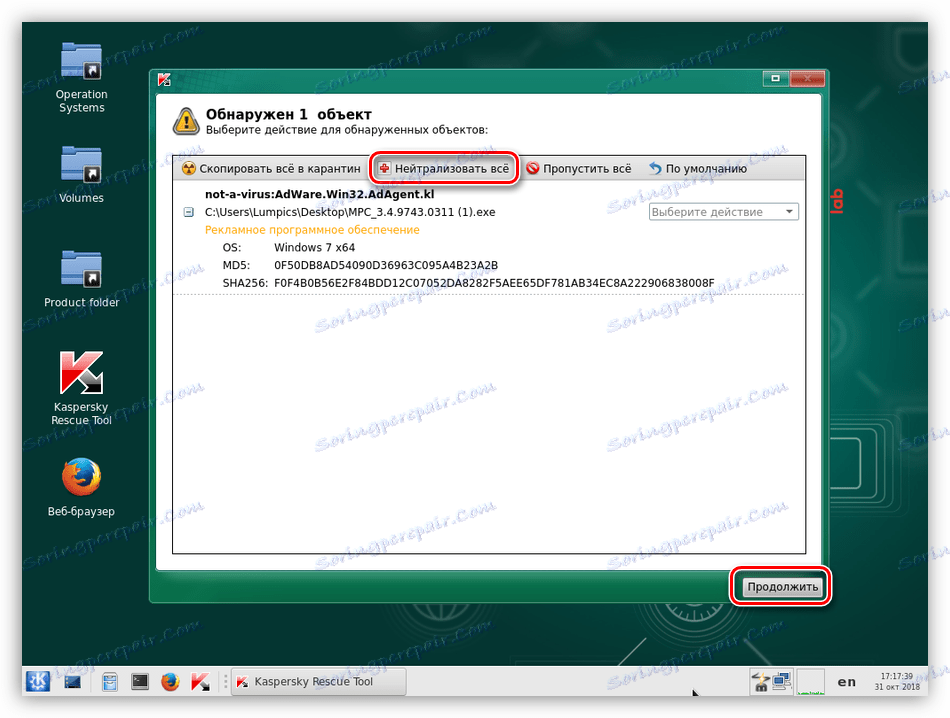This screenshot has height=718, width=950.
Task: Click Скопировать всё в карантин
Action: 271,168
